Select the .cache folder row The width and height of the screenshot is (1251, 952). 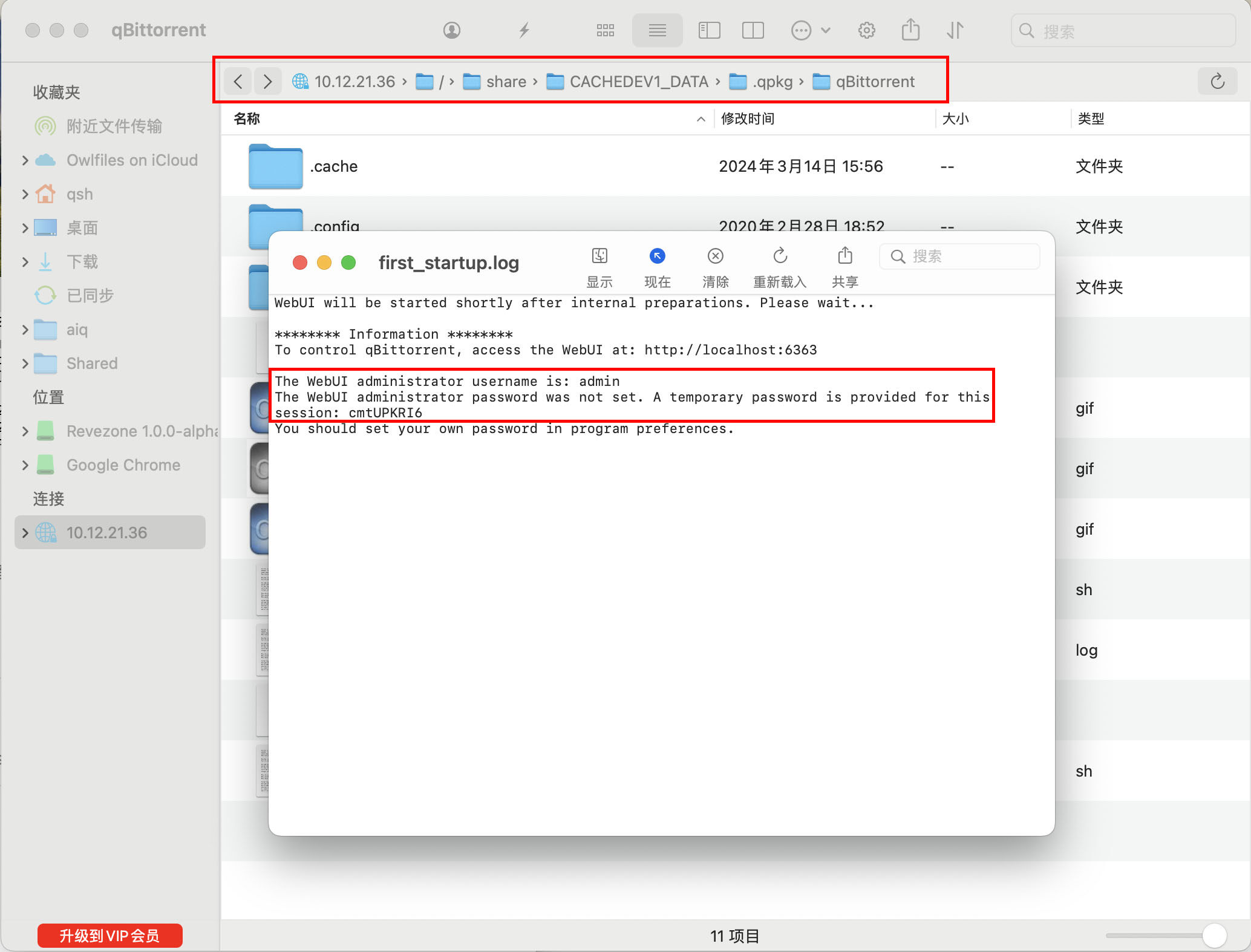click(736, 166)
